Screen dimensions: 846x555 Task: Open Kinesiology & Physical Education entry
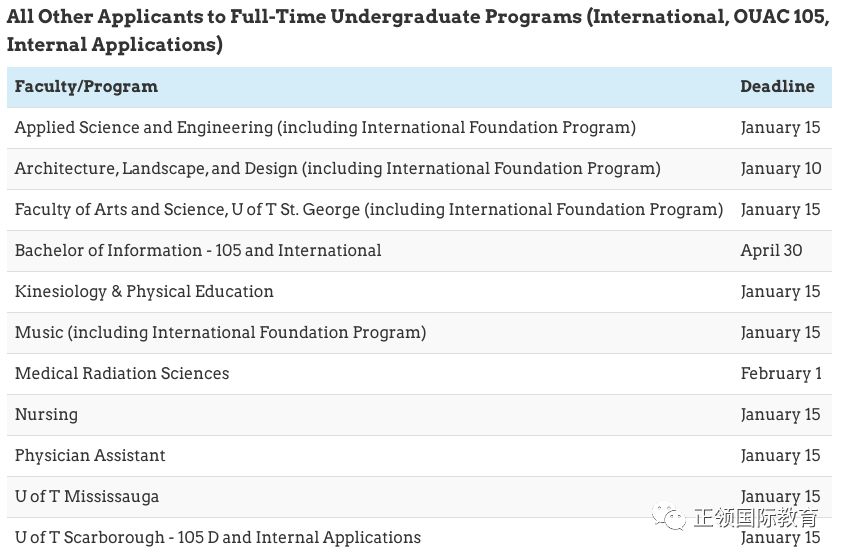click(x=144, y=292)
